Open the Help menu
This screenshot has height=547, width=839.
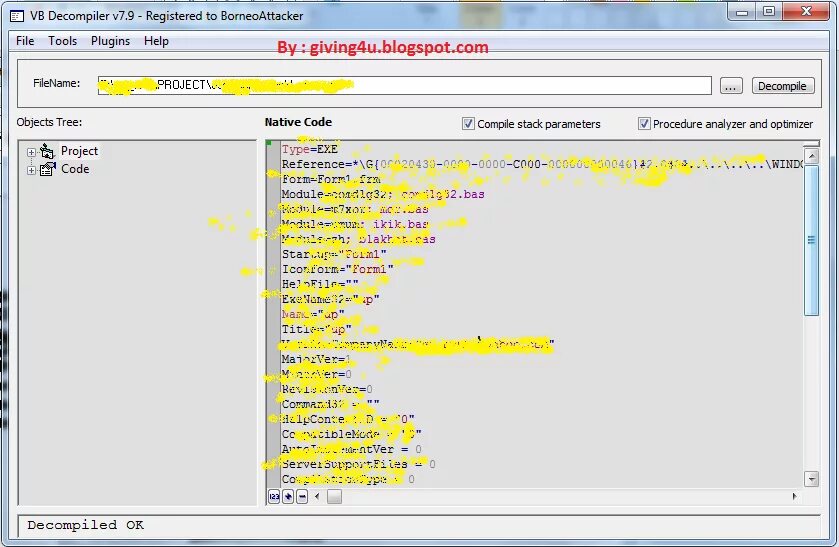click(x=156, y=41)
